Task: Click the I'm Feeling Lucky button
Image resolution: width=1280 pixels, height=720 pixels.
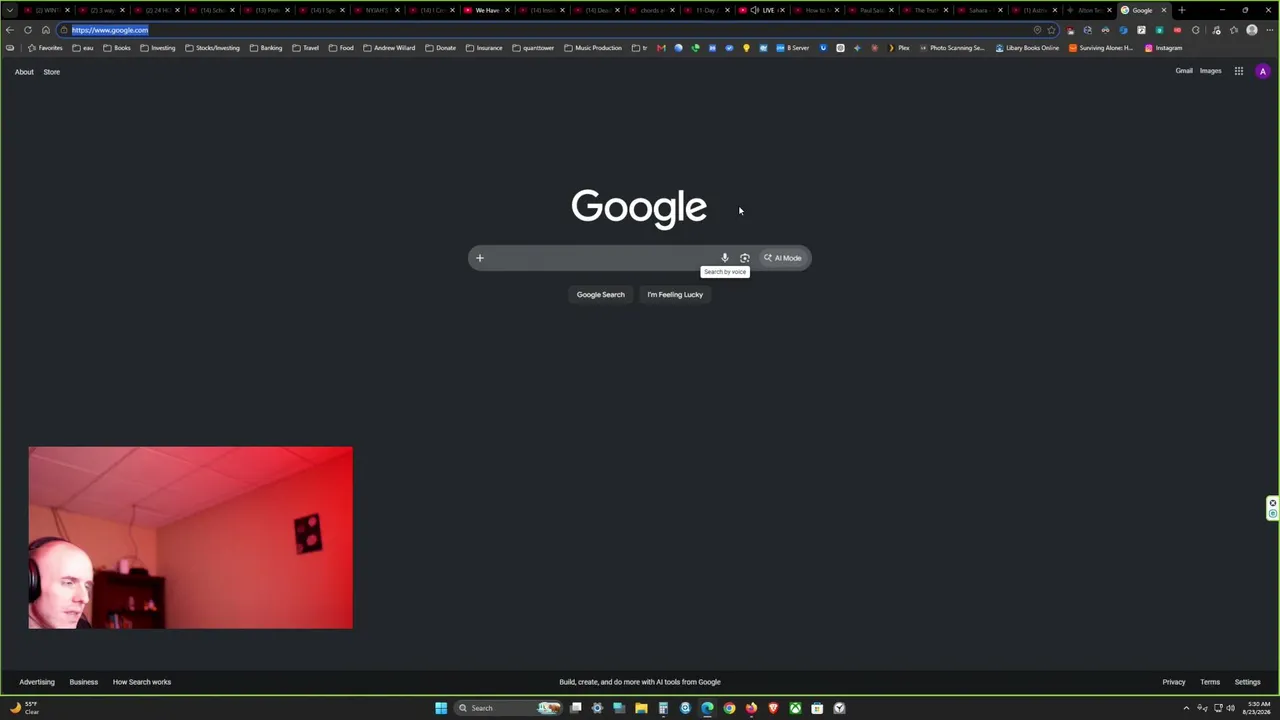Action: (675, 295)
